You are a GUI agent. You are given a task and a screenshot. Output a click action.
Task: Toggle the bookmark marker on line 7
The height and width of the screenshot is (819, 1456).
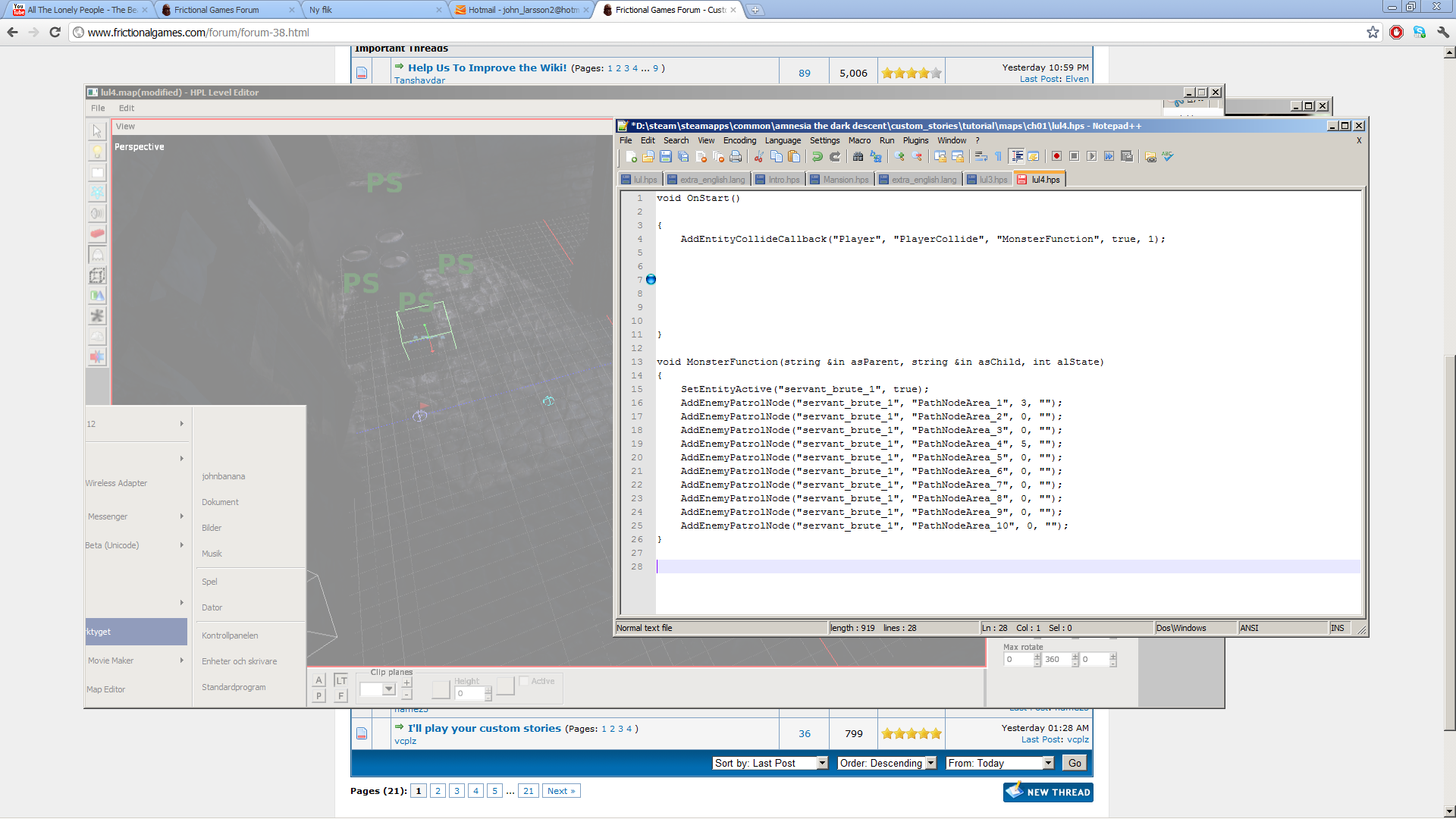point(651,280)
